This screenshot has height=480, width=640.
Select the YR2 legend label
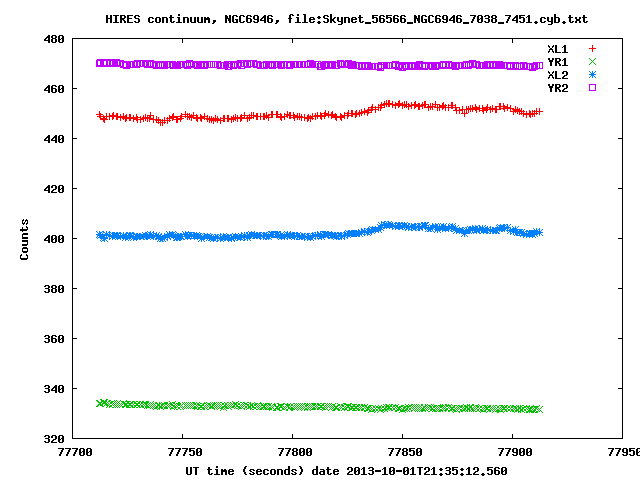(x=558, y=88)
